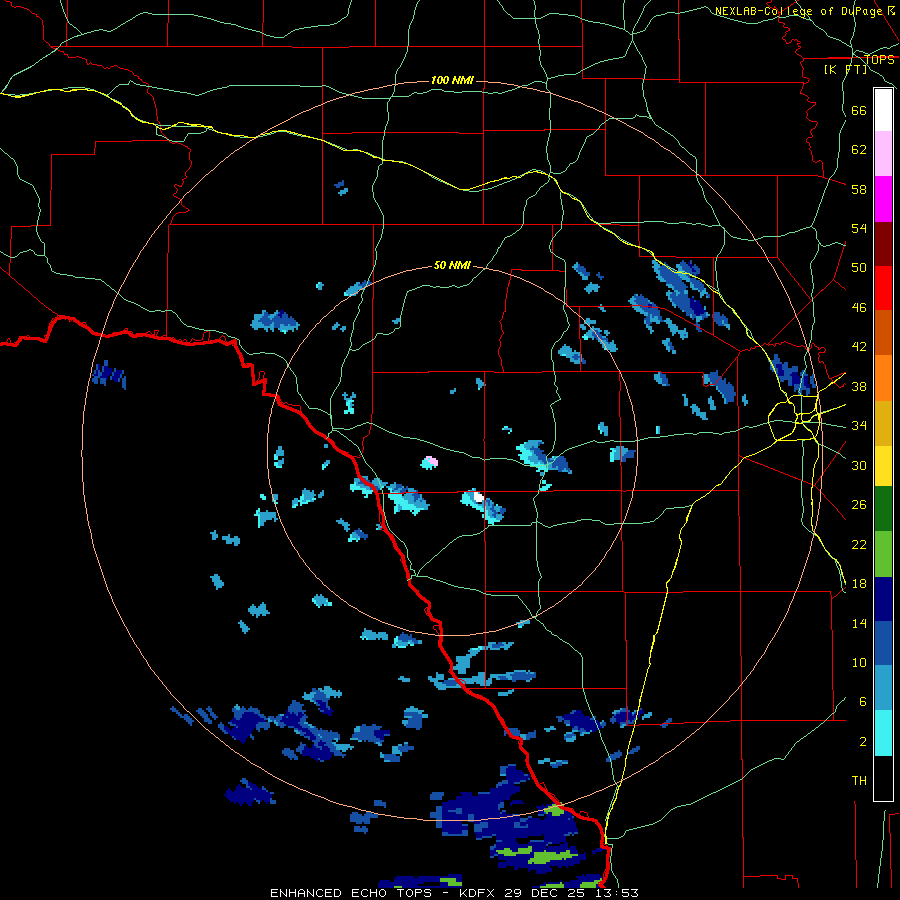This screenshot has width=900, height=900.
Task: Click the 30 legend value
Action: tap(859, 465)
